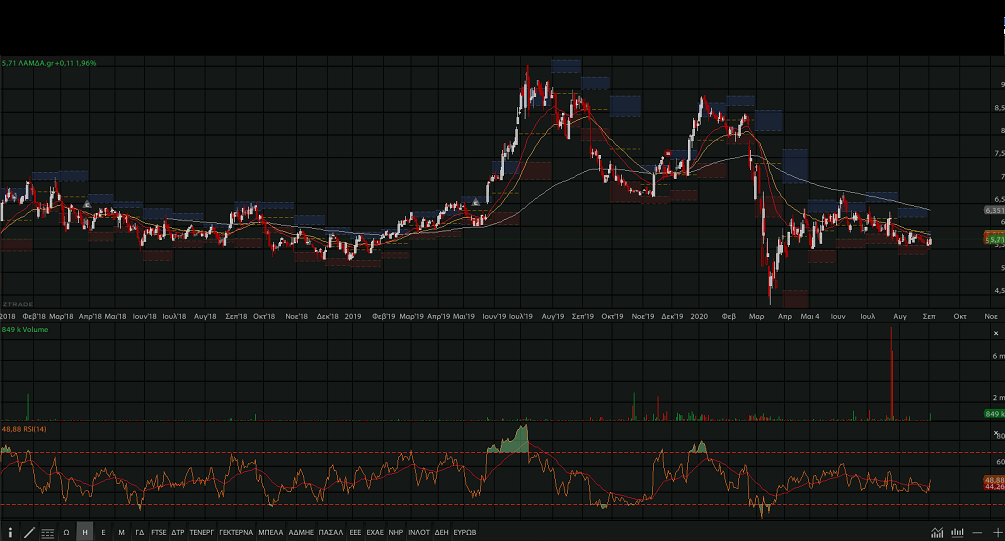Switch to the Ε timeframe
The height and width of the screenshot is (541, 1005).
click(x=103, y=532)
